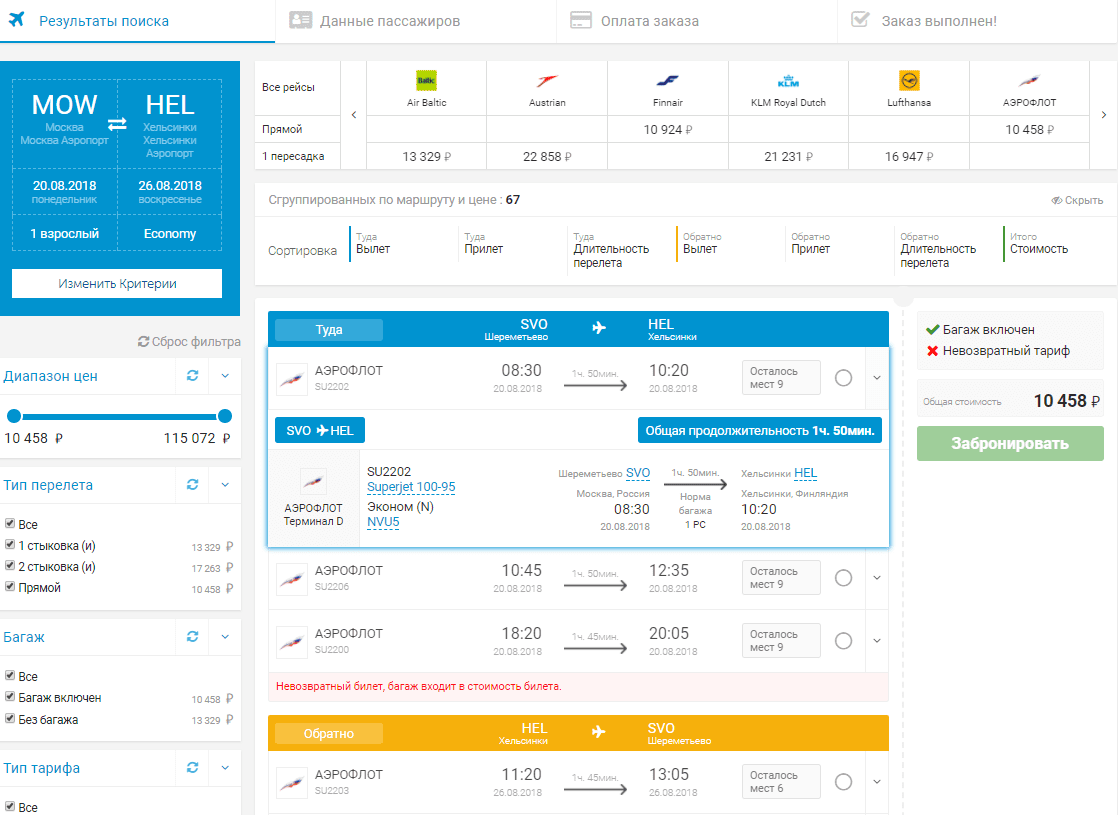Image resolution: width=1118 pixels, height=815 pixels.
Task: Choose Lufthansa one-stop price 16 947 ₽
Action: click(x=909, y=156)
